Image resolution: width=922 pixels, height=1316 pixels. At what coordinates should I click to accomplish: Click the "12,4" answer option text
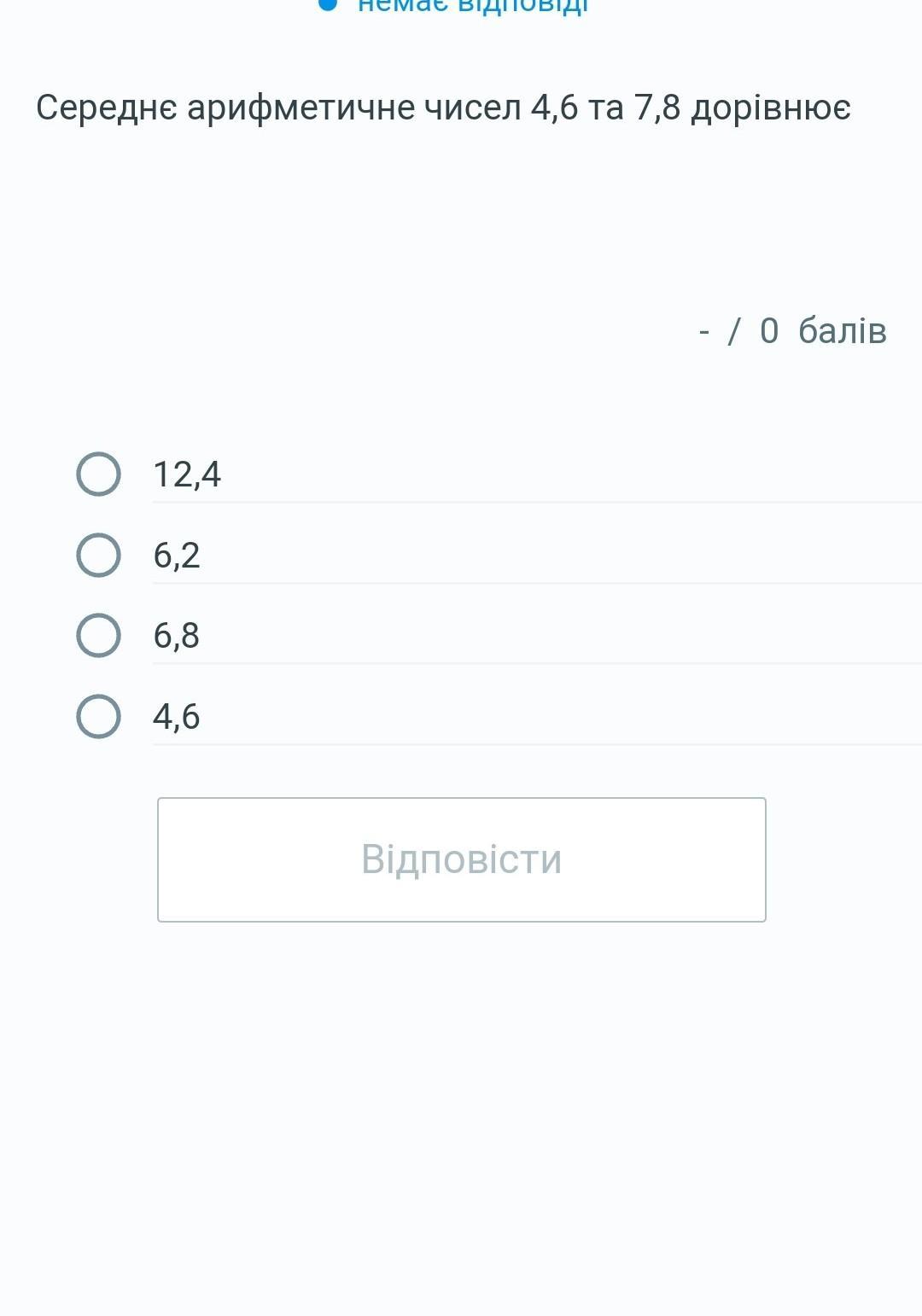pos(187,475)
